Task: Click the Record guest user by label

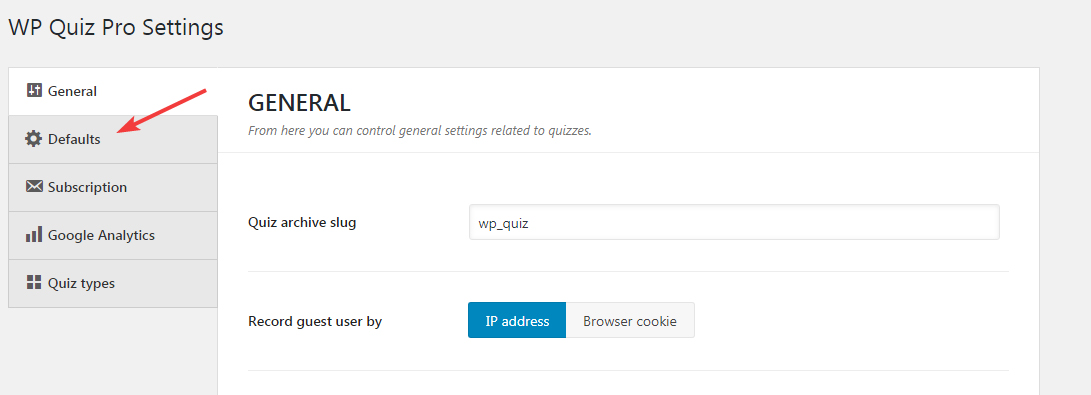Action: [x=315, y=321]
